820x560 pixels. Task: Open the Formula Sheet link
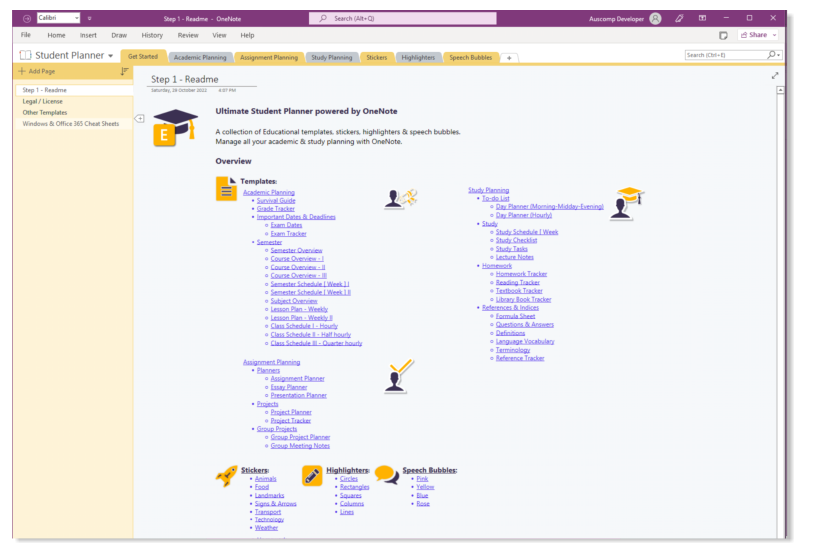coord(516,316)
